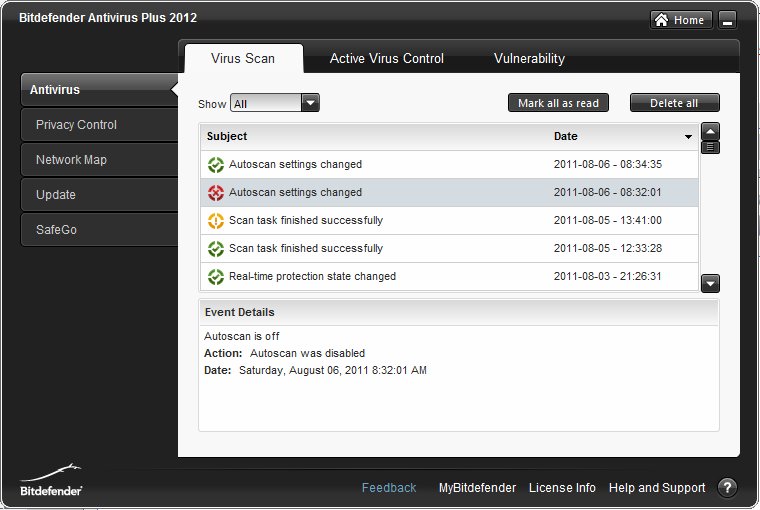Viewport: 760px width, 510px height.
Task: Select Scan task finished successfully at 12:33:28
Action: 449,249
